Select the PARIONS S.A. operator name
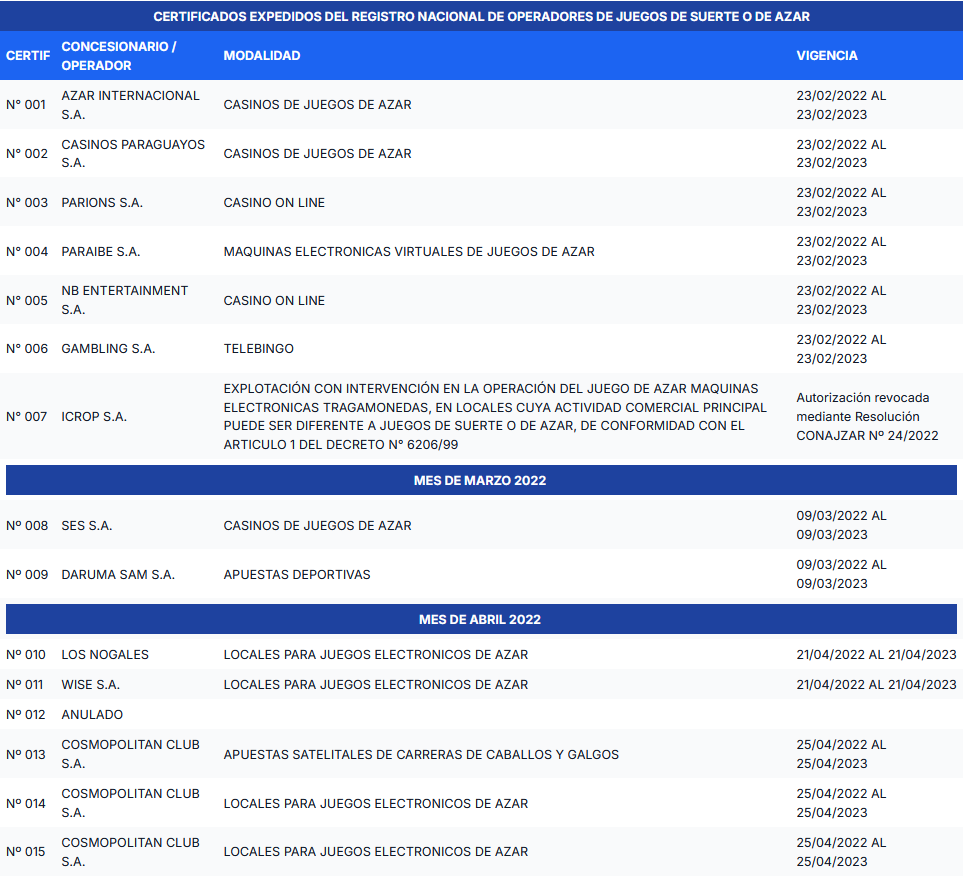 click(102, 203)
